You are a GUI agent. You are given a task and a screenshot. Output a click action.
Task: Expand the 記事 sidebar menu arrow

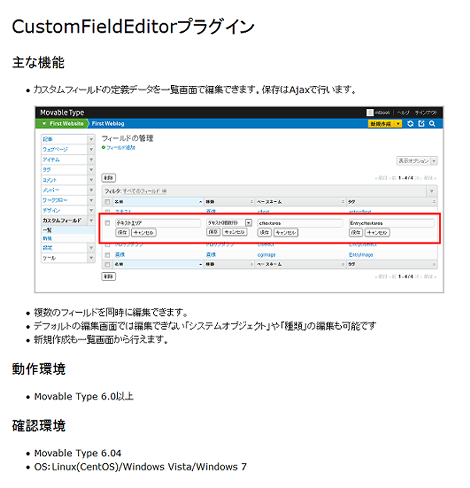pos(91,139)
